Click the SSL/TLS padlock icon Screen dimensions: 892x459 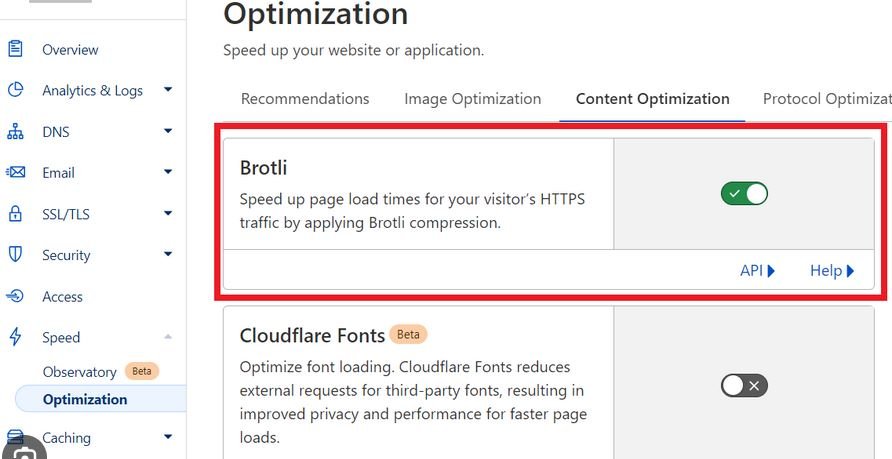coord(15,214)
